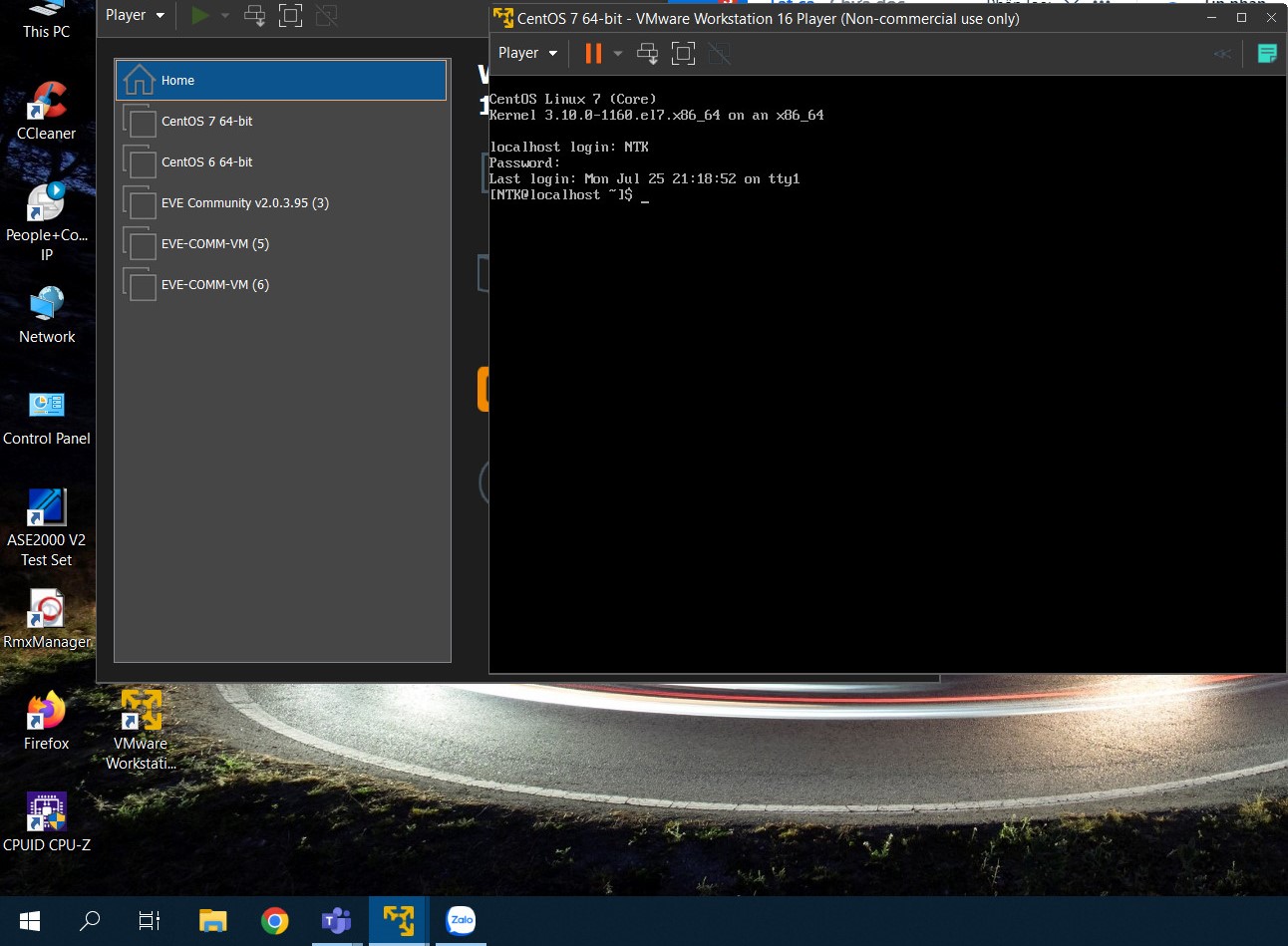The image size is (1288, 946).
Task: Select EVE-COMM-VM (6) in the library
Action: [281, 284]
